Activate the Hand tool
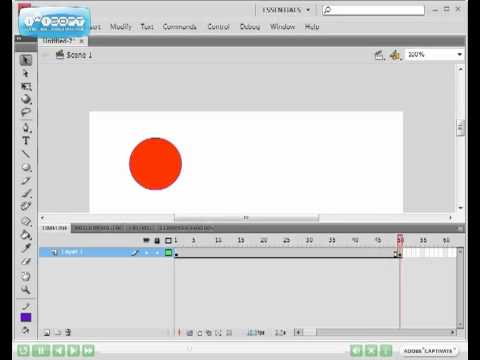 pos(26,276)
